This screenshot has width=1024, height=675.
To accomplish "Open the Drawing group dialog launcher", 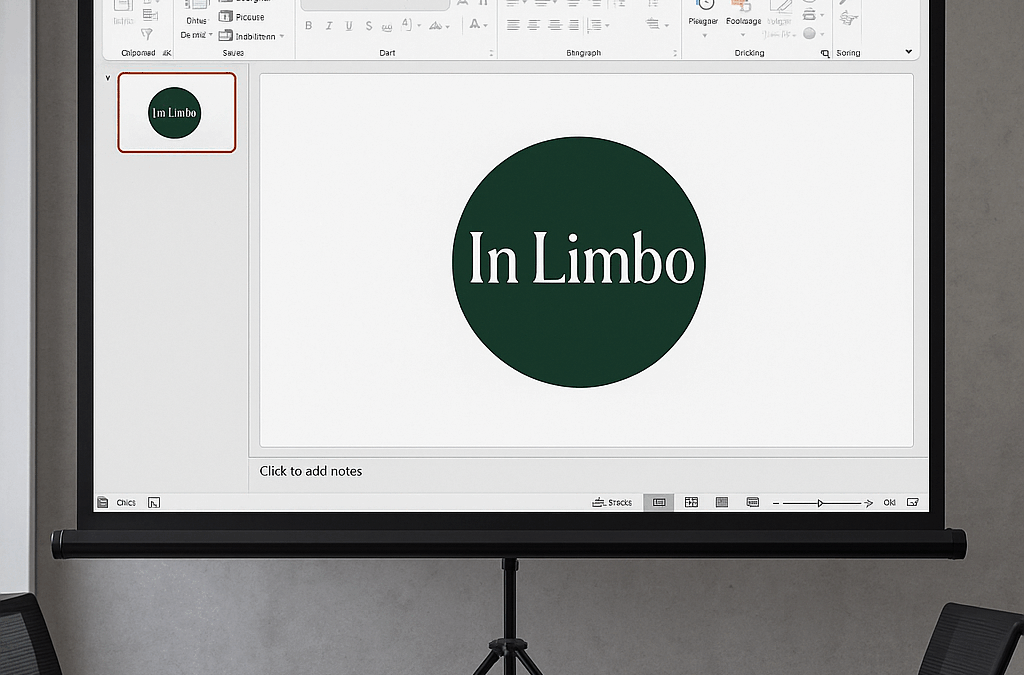I will pyautogui.click(x=825, y=51).
